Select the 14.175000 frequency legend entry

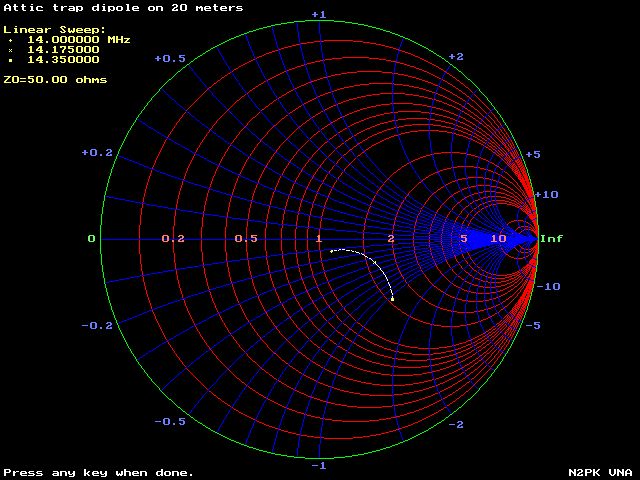[62, 49]
